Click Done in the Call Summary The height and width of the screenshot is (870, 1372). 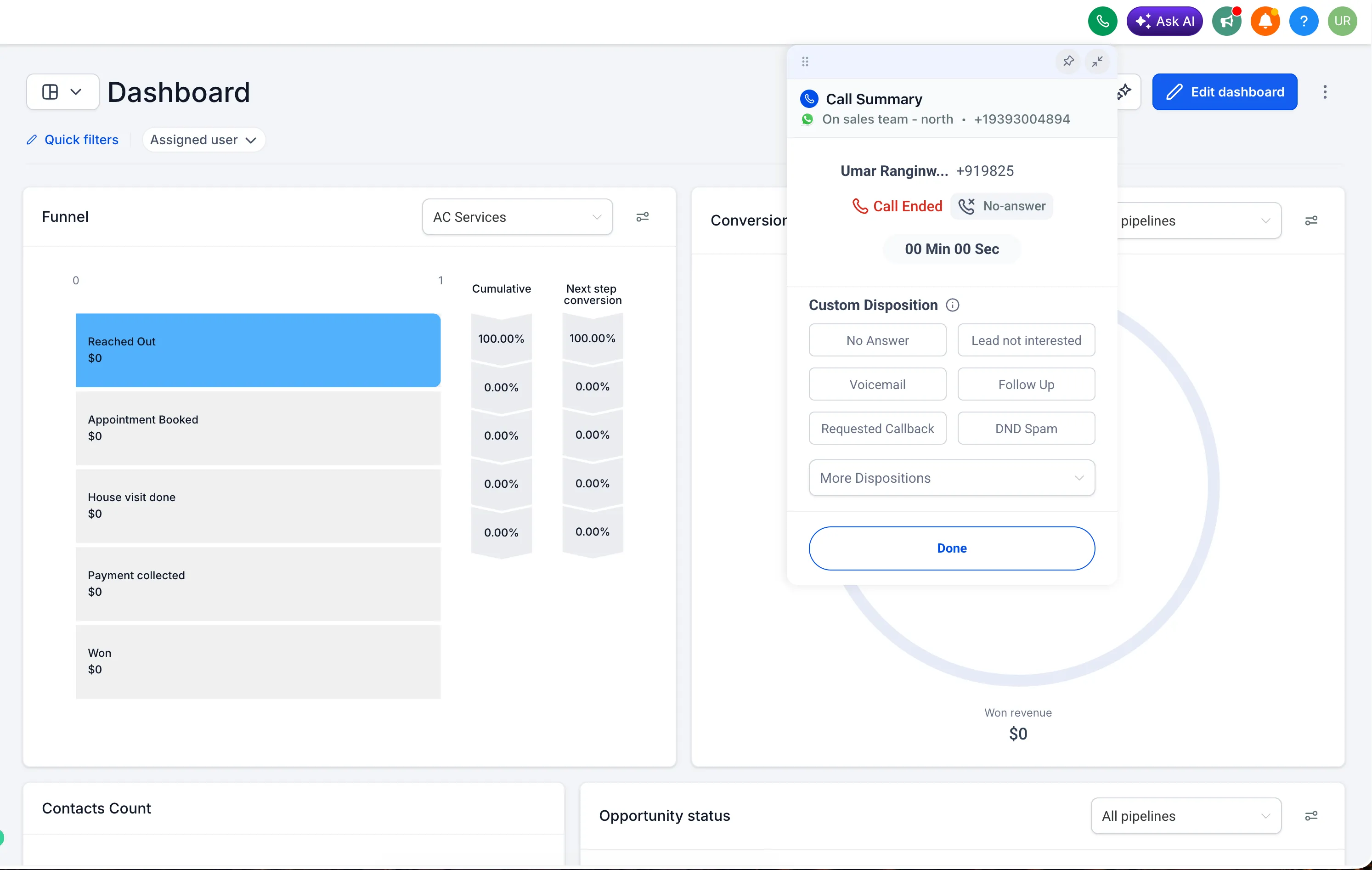click(x=952, y=548)
